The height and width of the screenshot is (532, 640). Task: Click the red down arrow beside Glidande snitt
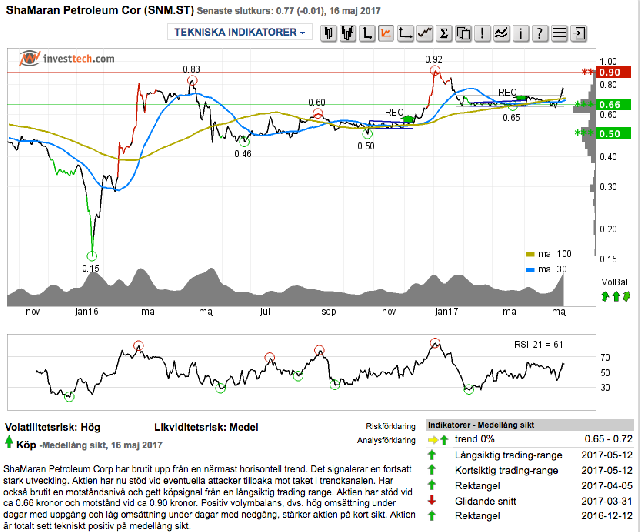(432, 501)
